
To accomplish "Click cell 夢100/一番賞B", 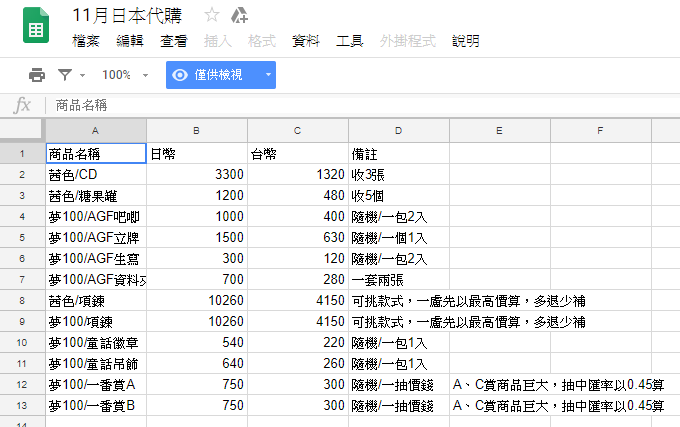I will (96, 406).
